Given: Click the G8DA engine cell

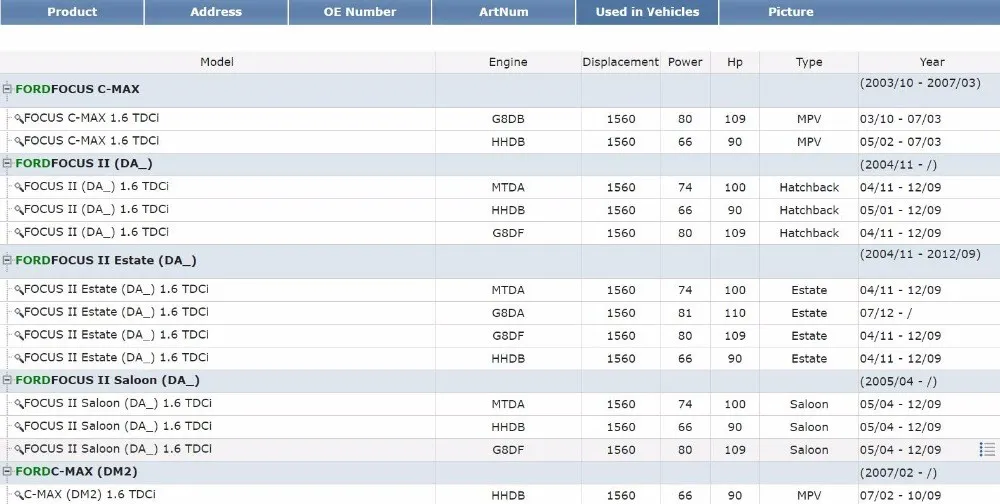Looking at the screenshot, I should (x=508, y=313).
